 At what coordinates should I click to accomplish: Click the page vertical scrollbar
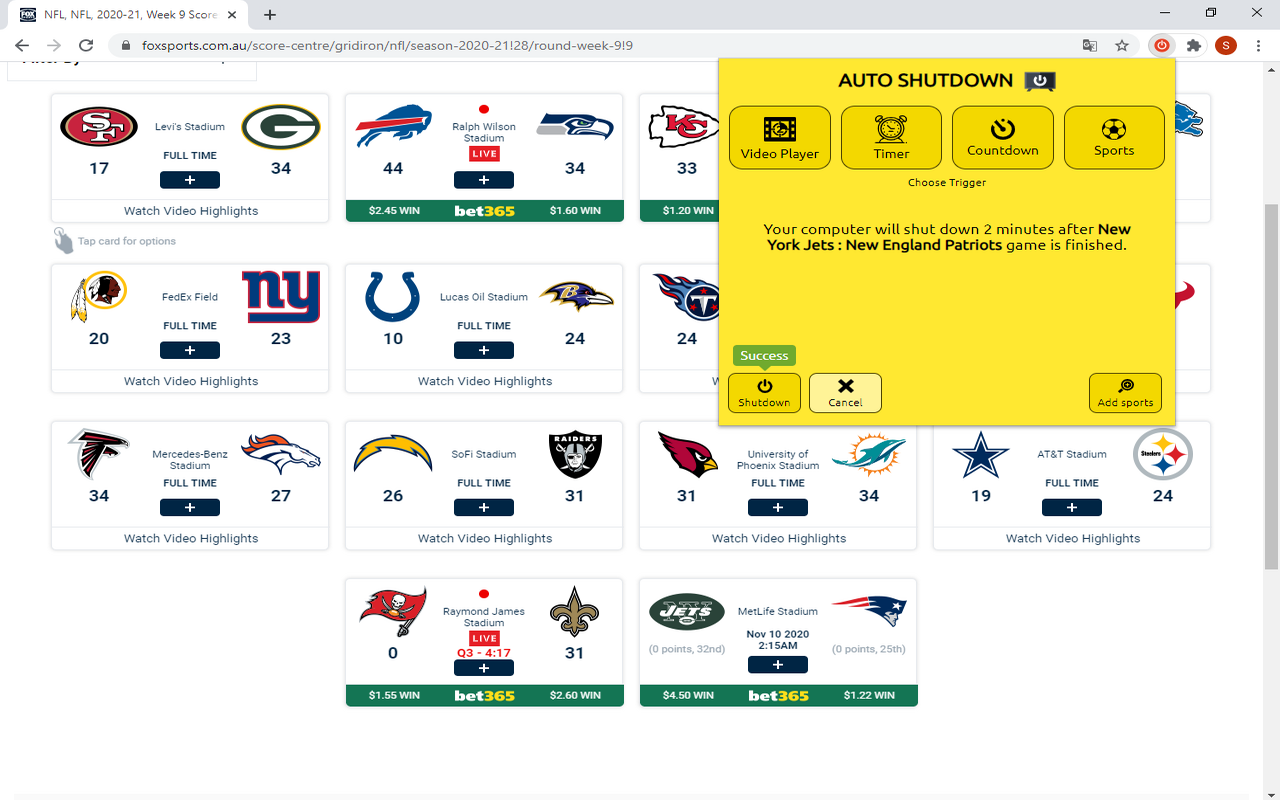click(1272, 387)
